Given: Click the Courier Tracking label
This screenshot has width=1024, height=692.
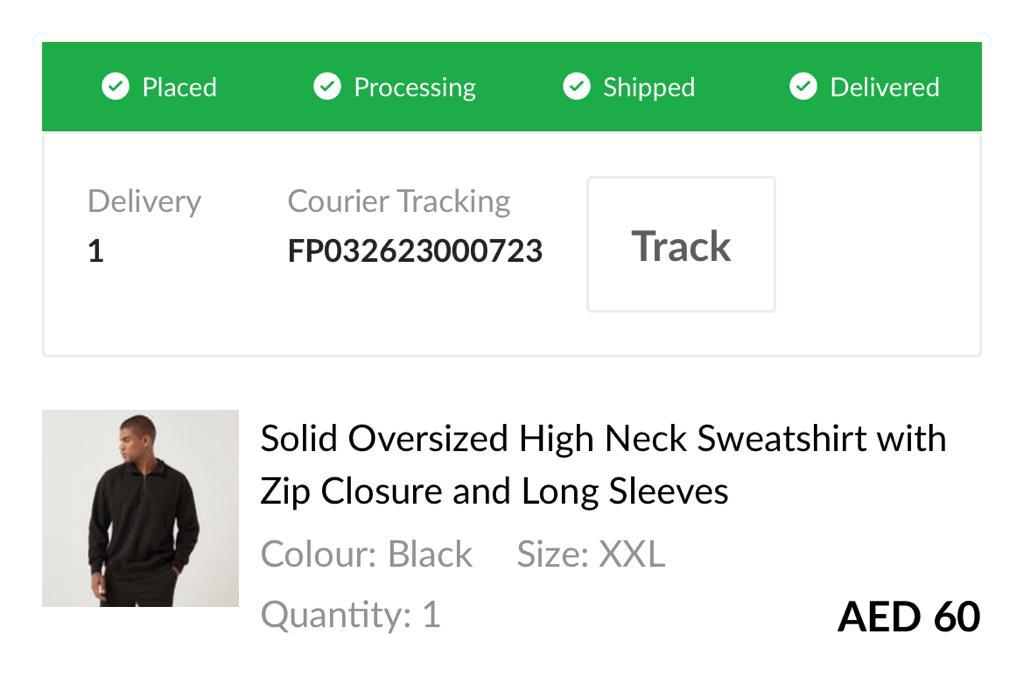Looking at the screenshot, I should (398, 201).
